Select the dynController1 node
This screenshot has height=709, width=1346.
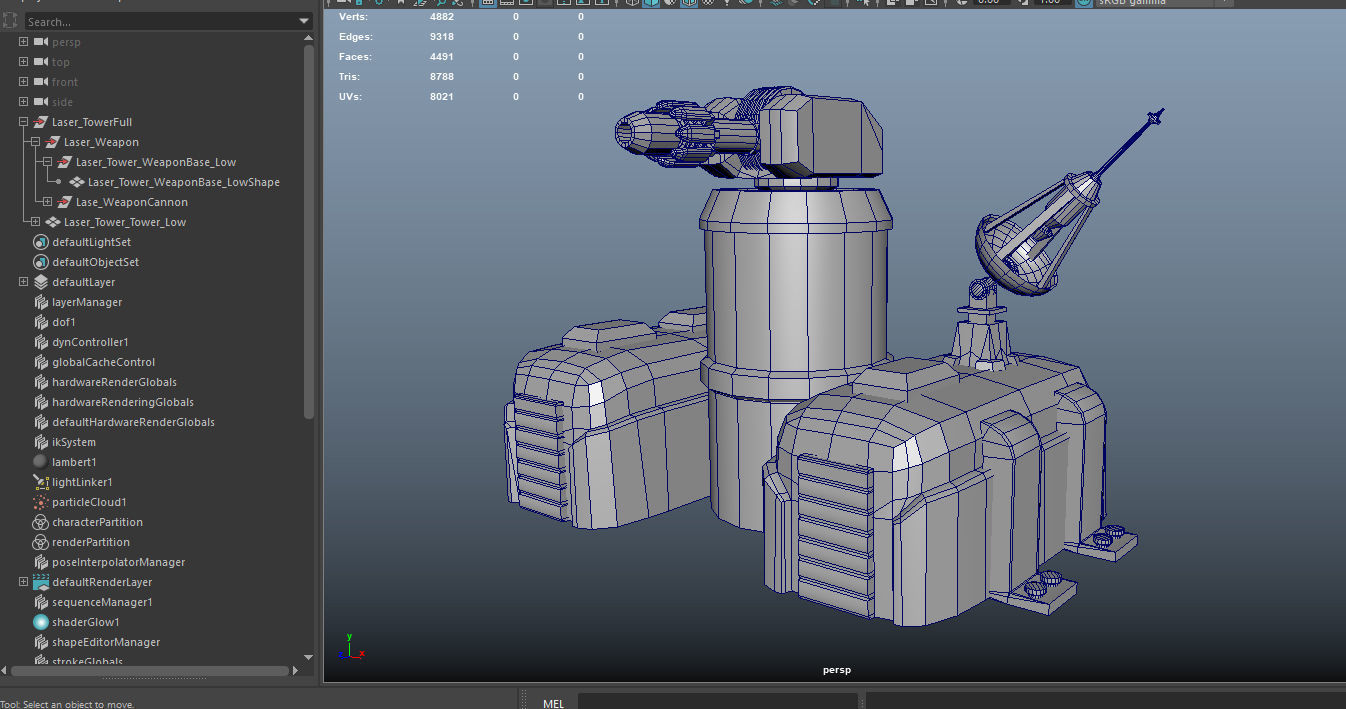(x=90, y=342)
